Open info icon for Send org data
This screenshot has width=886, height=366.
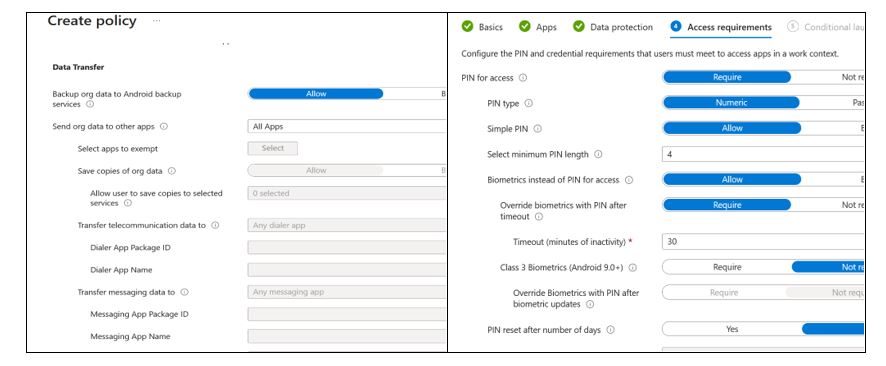(x=164, y=127)
